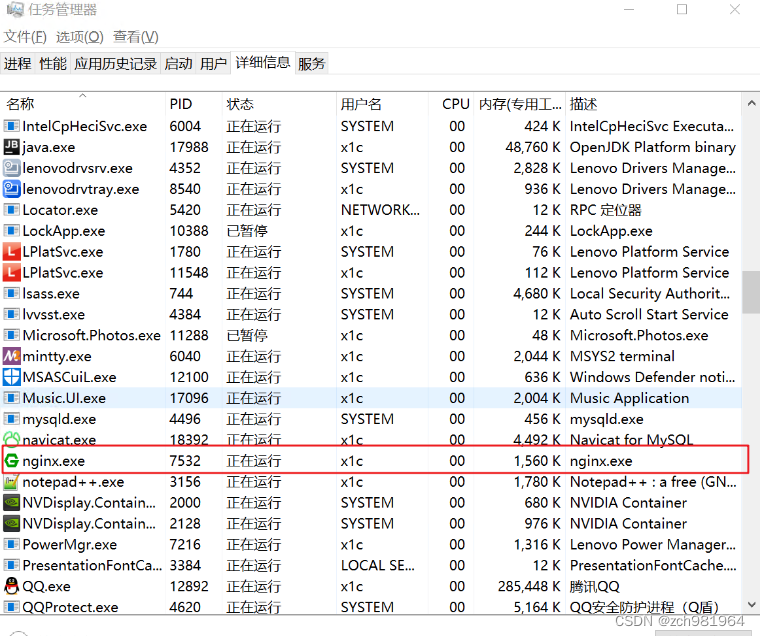This screenshot has width=760, height=636.
Task: Select the nginx.exe process name
Action: pos(54,461)
